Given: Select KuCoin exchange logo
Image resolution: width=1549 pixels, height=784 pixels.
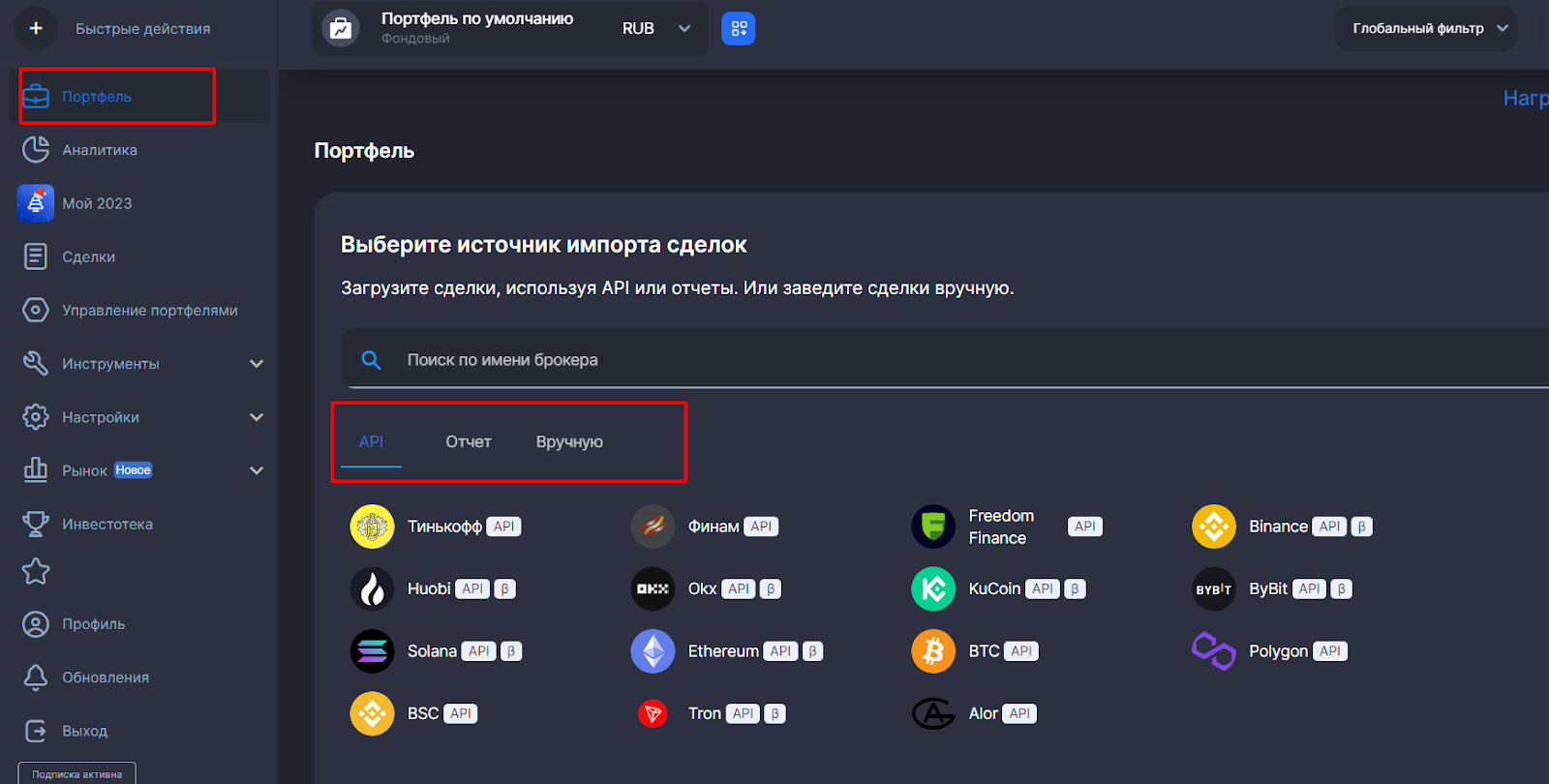Looking at the screenshot, I should pyautogui.click(x=933, y=588).
